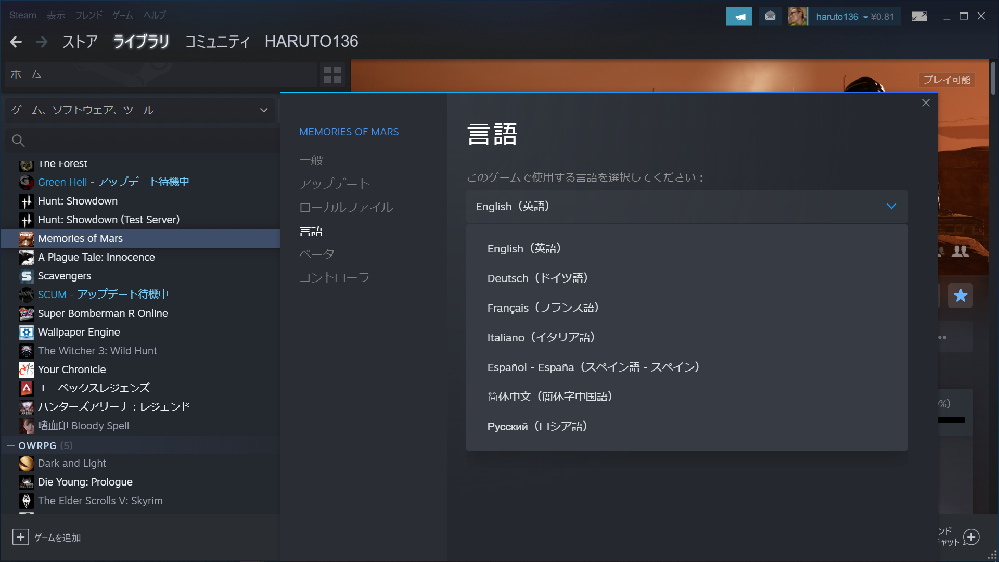Viewport: 999px width, 562px height.
Task: Open the 一般 (General) properties tab
Action: coord(311,161)
